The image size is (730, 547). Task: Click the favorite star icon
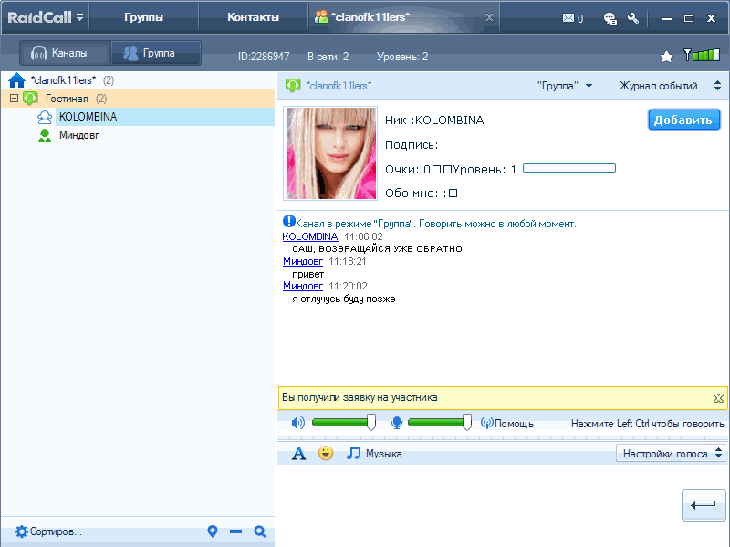click(667, 56)
